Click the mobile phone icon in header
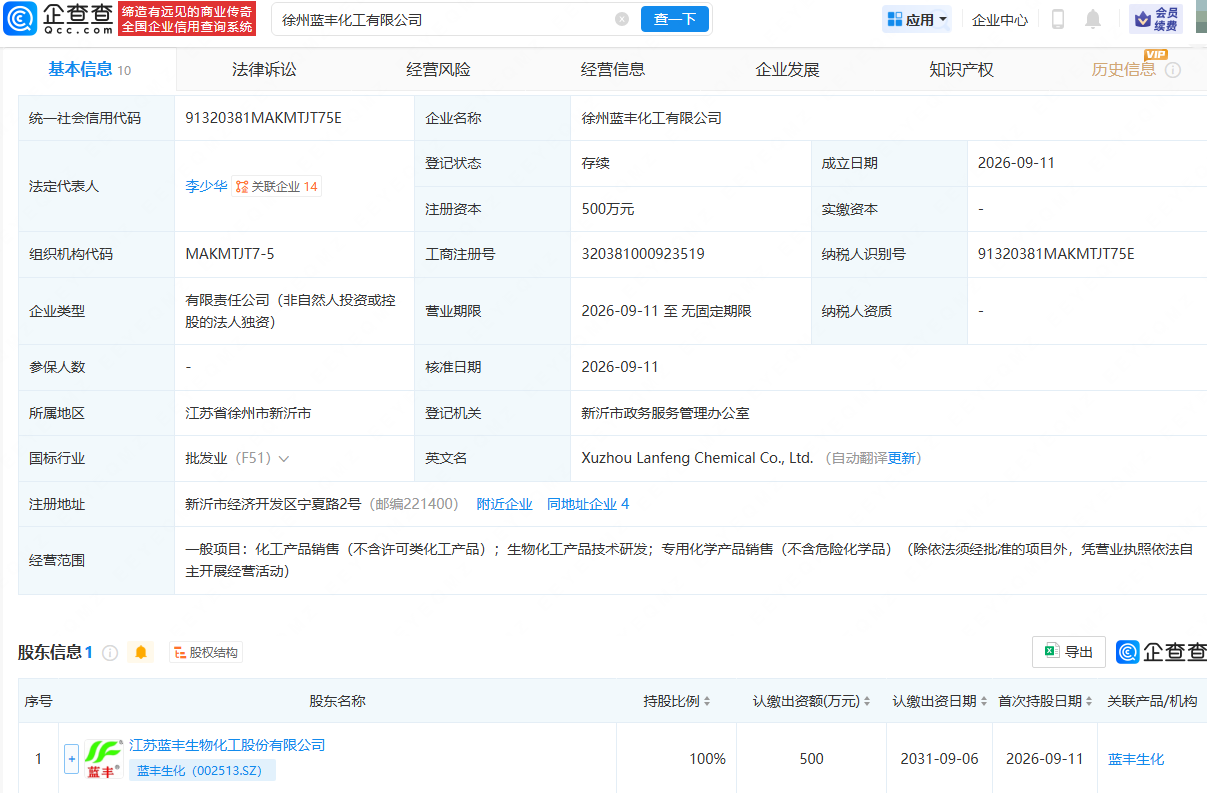 pos(1058,19)
